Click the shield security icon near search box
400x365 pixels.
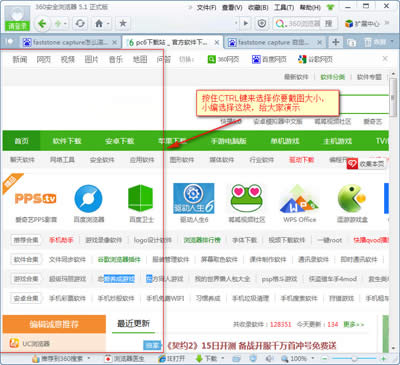click(x=262, y=23)
